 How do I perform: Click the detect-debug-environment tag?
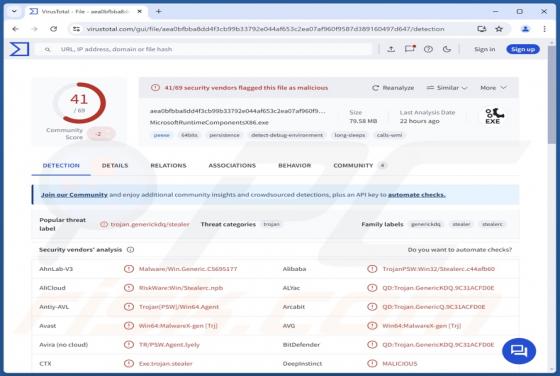287,135
